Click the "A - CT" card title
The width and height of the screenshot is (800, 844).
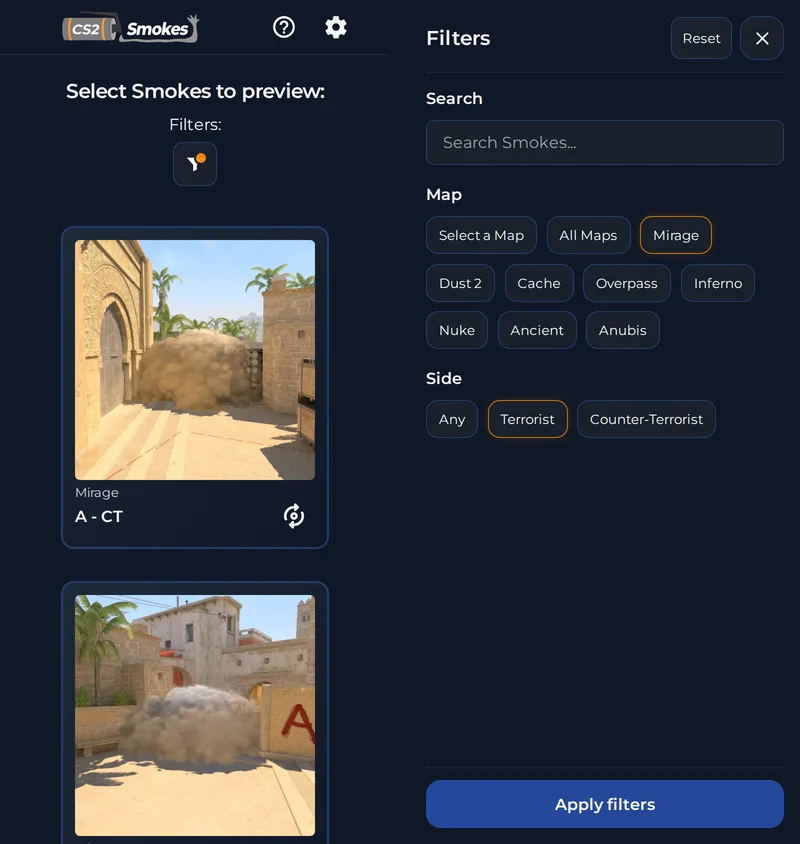(x=99, y=517)
